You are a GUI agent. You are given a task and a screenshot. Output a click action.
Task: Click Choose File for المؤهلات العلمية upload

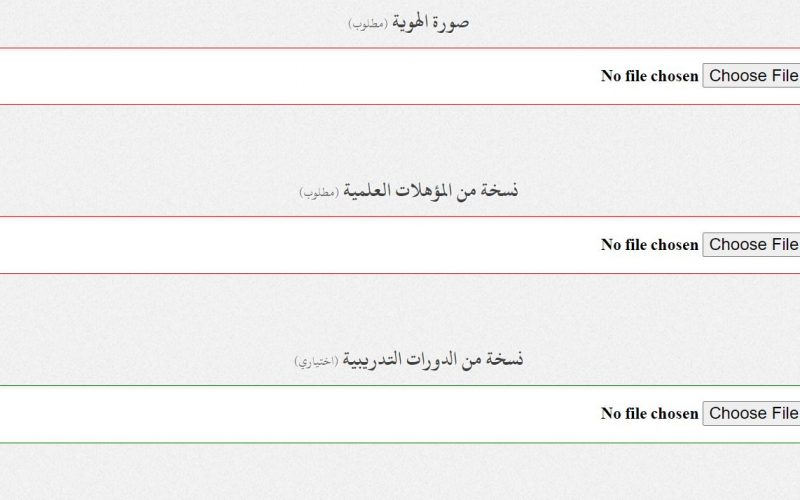(x=751, y=244)
